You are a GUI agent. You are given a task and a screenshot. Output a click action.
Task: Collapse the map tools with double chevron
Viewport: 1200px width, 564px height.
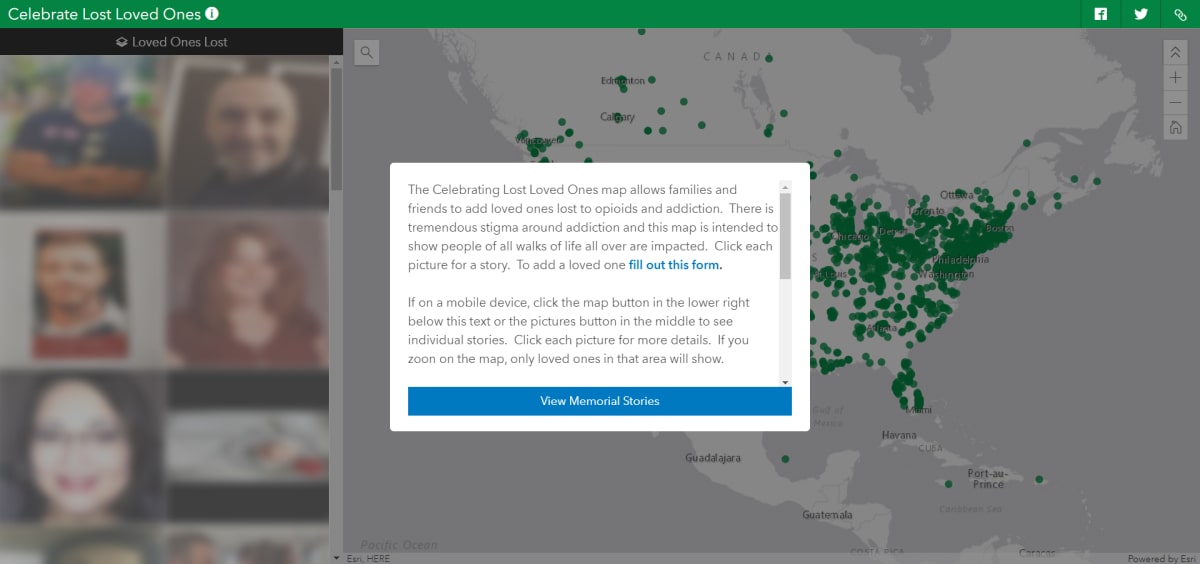[1175, 53]
